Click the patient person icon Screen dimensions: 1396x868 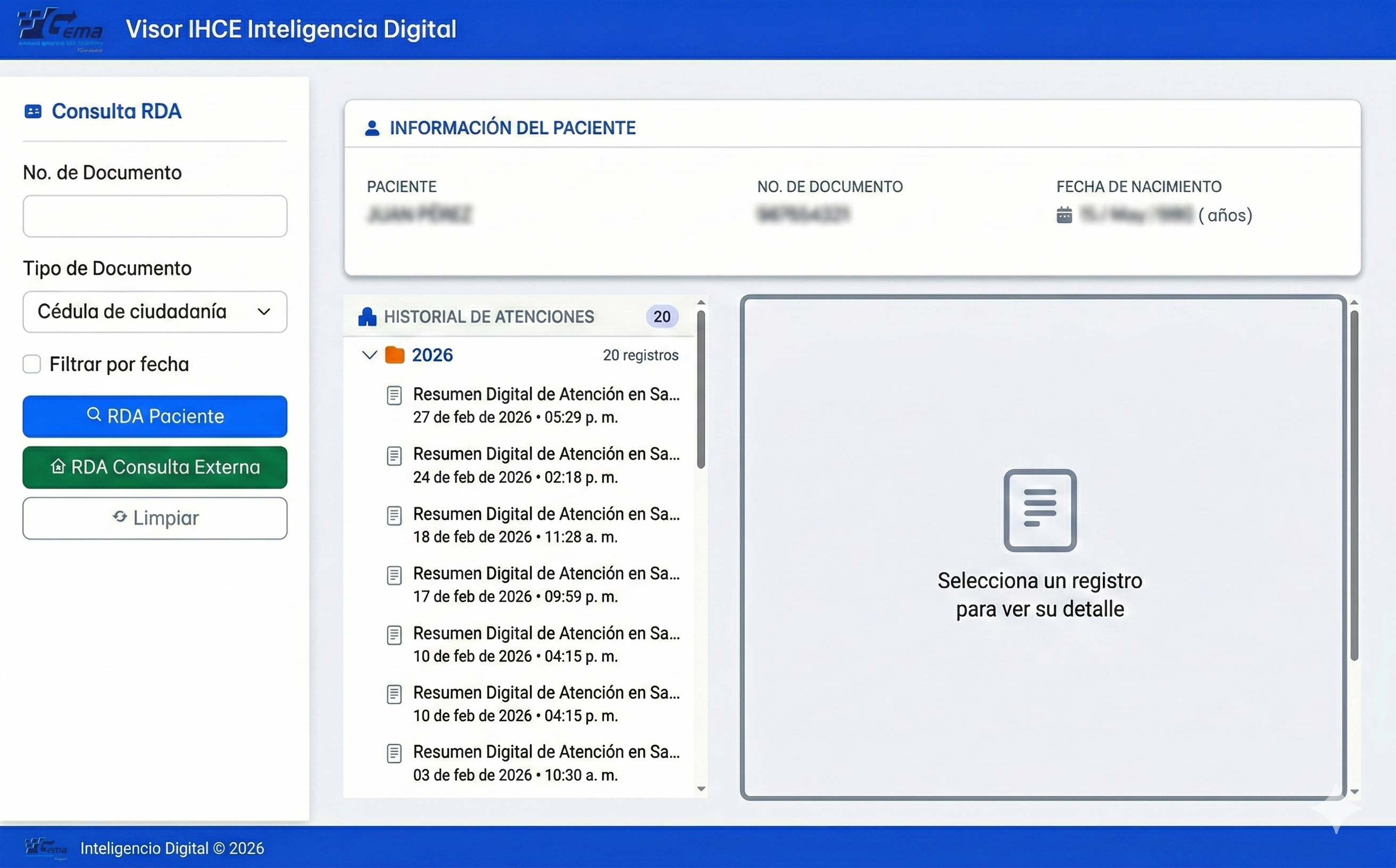tap(372, 128)
